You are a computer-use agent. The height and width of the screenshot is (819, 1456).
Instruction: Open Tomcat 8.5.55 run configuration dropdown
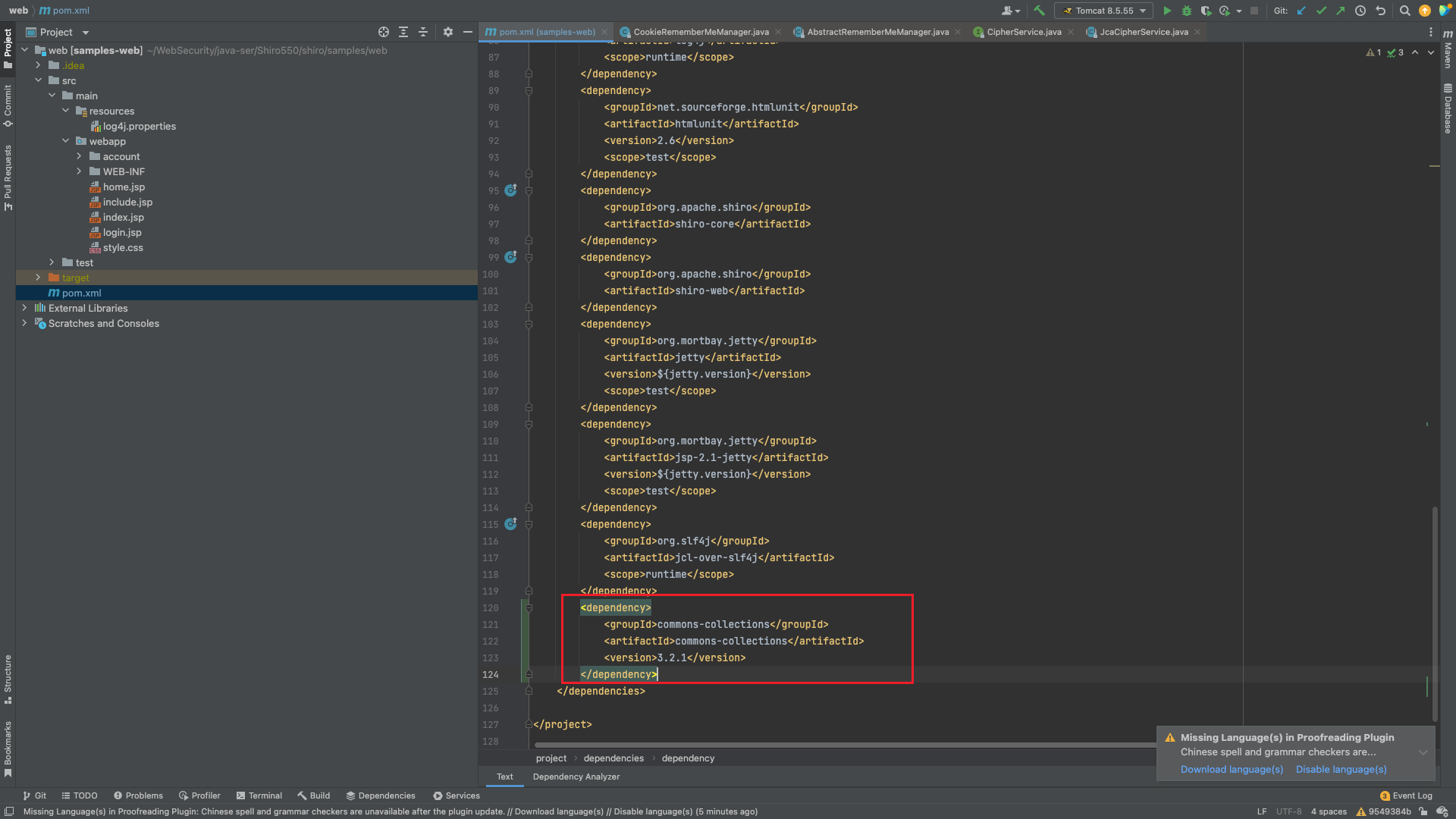1104,11
